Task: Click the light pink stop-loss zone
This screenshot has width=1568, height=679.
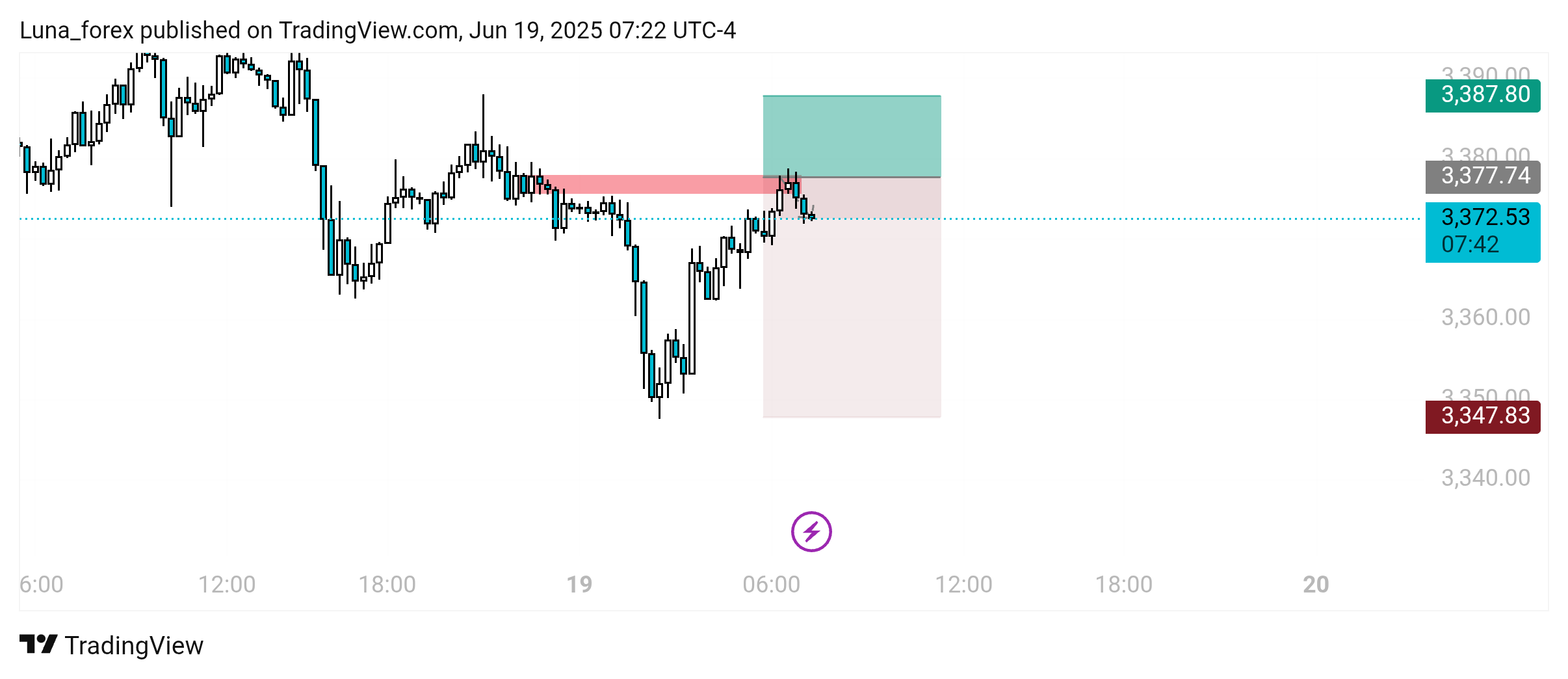Action: (x=852, y=297)
